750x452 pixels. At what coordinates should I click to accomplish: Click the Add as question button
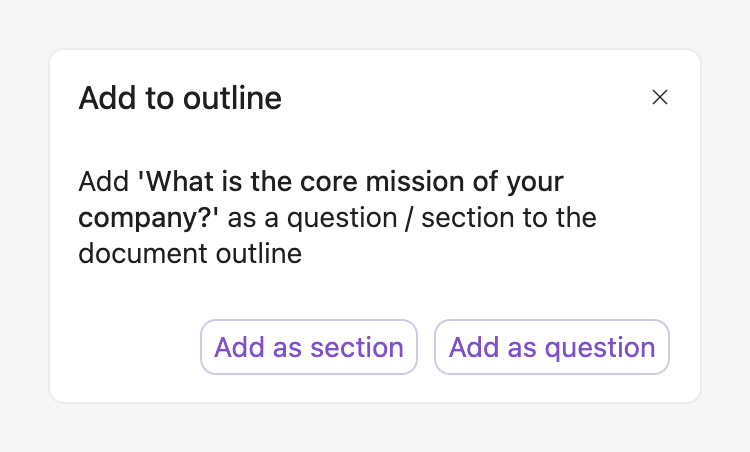tap(552, 347)
